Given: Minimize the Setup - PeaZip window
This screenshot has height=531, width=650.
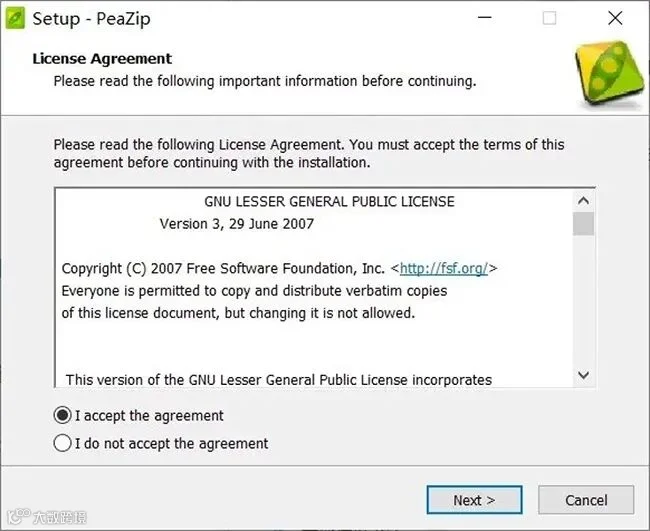Looking at the screenshot, I should tap(485, 18).
